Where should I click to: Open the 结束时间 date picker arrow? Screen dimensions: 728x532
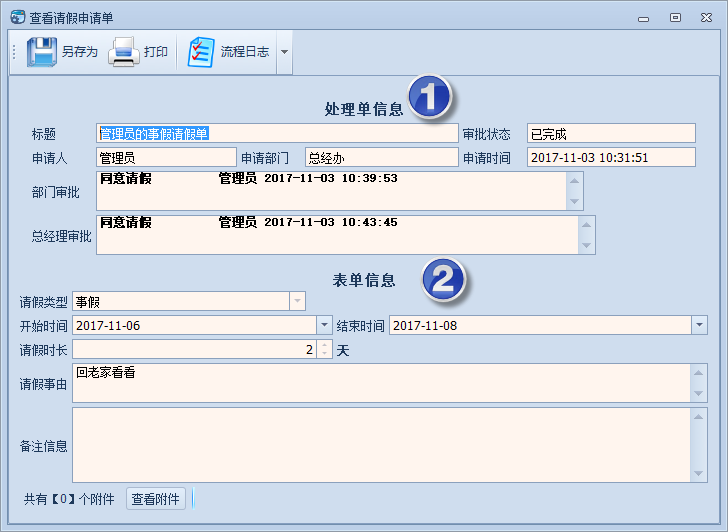(x=699, y=325)
